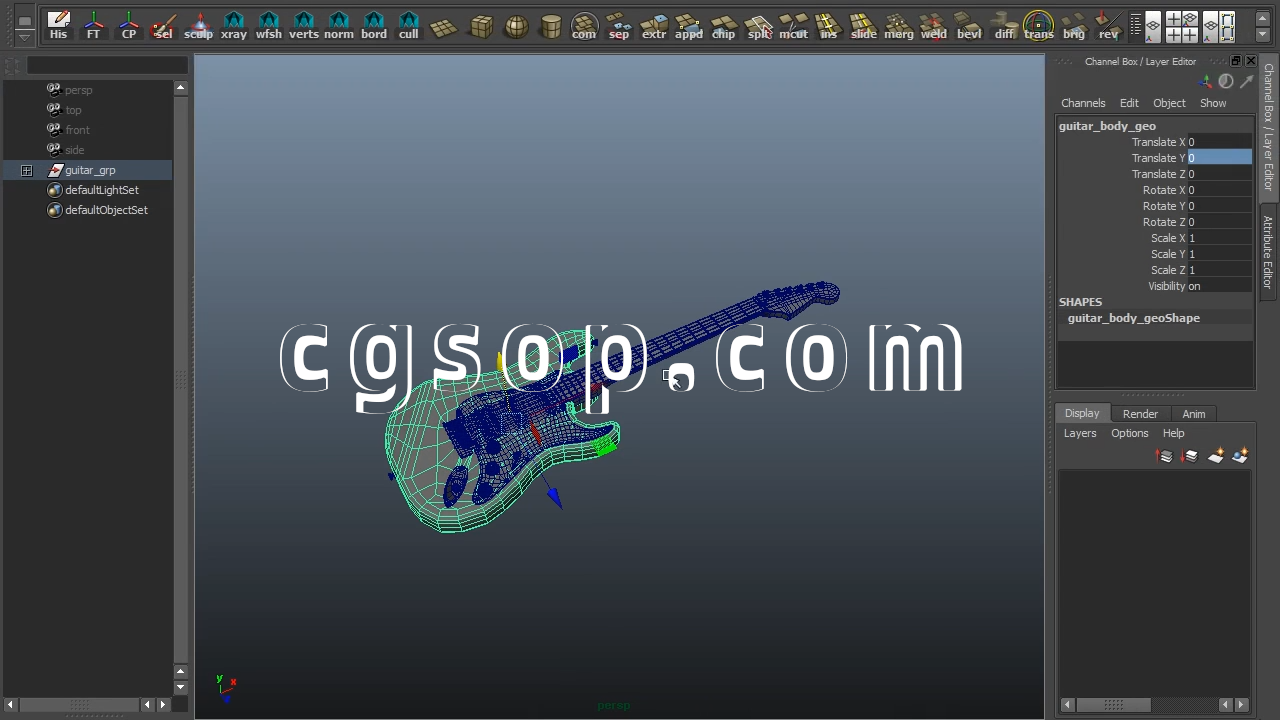Click the Visibility channel value
Screen dimensions: 1280x720
[1220, 286]
